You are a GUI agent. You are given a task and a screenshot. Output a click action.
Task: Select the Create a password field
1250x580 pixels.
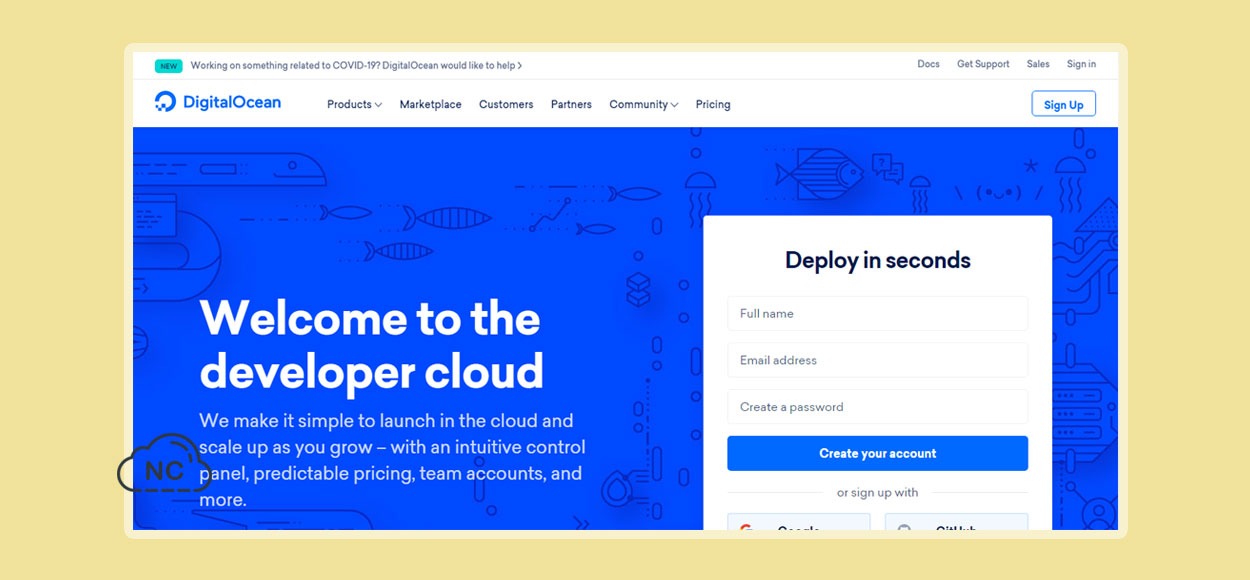coord(877,407)
